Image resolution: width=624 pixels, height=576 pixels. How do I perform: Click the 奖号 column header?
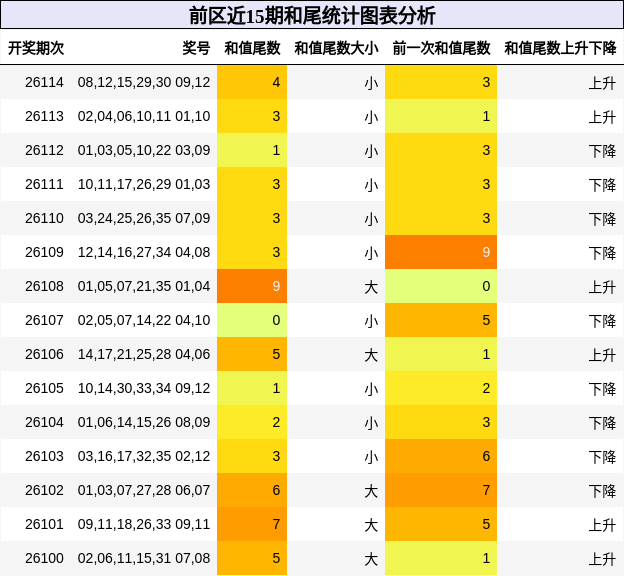click(196, 48)
